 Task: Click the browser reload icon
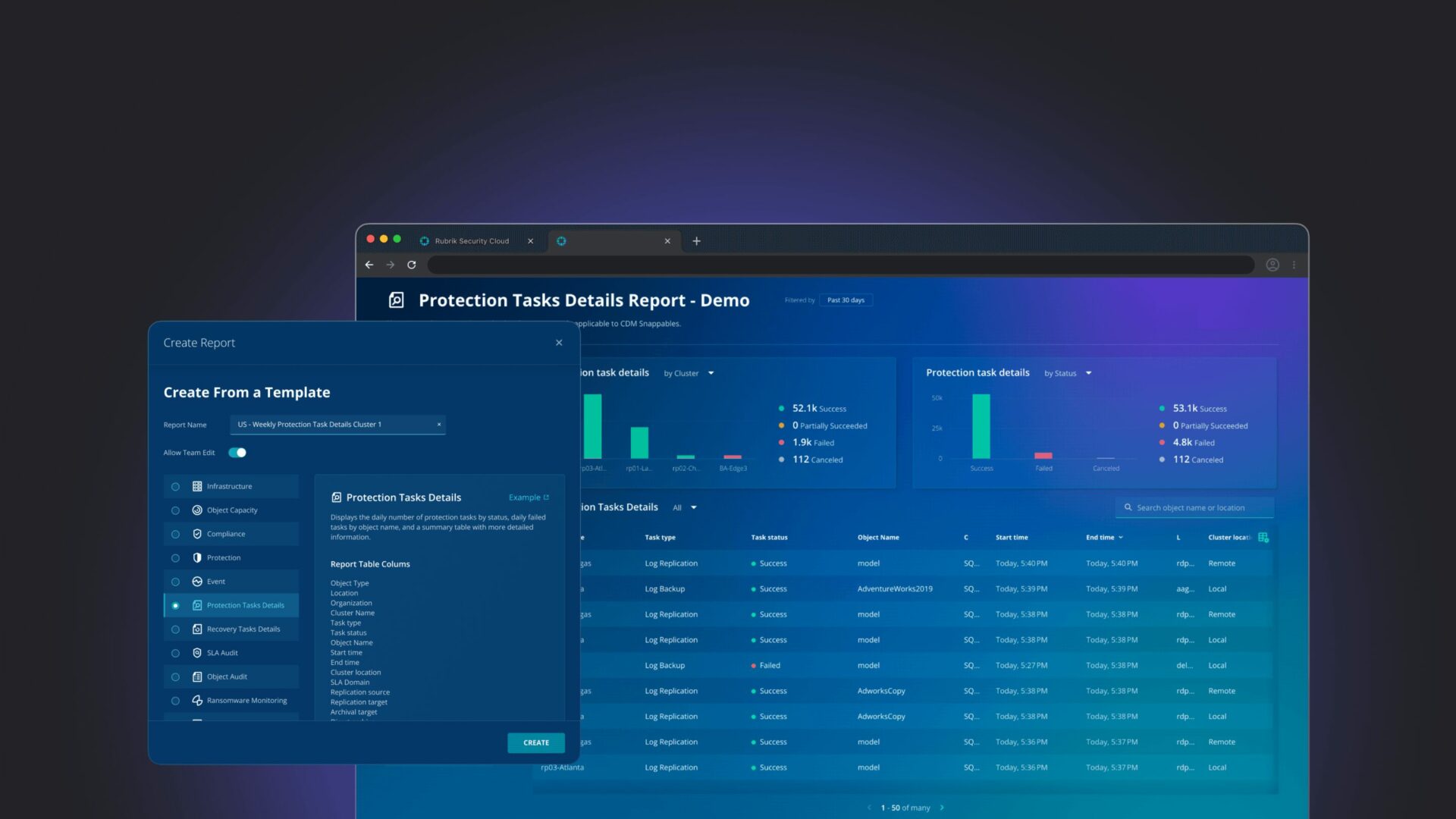[x=412, y=265]
